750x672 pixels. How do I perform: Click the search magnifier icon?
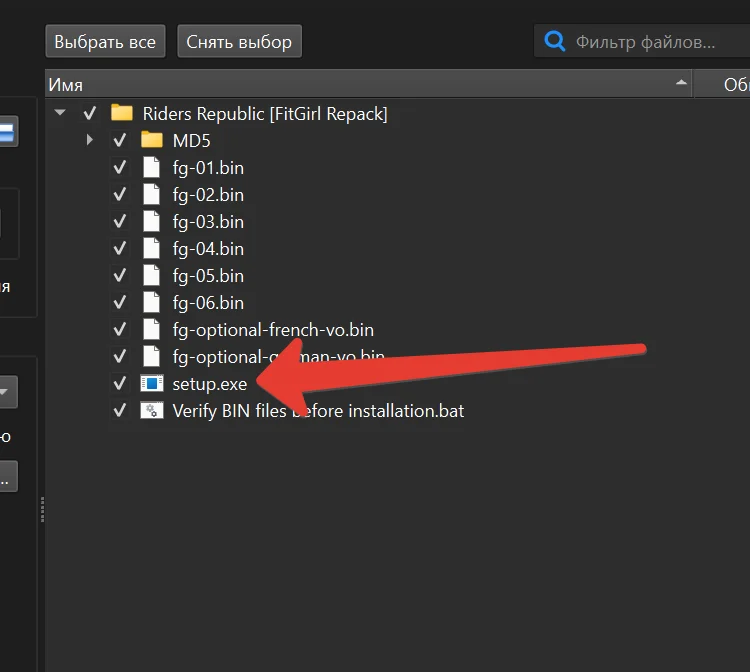click(x=554, y=42)
